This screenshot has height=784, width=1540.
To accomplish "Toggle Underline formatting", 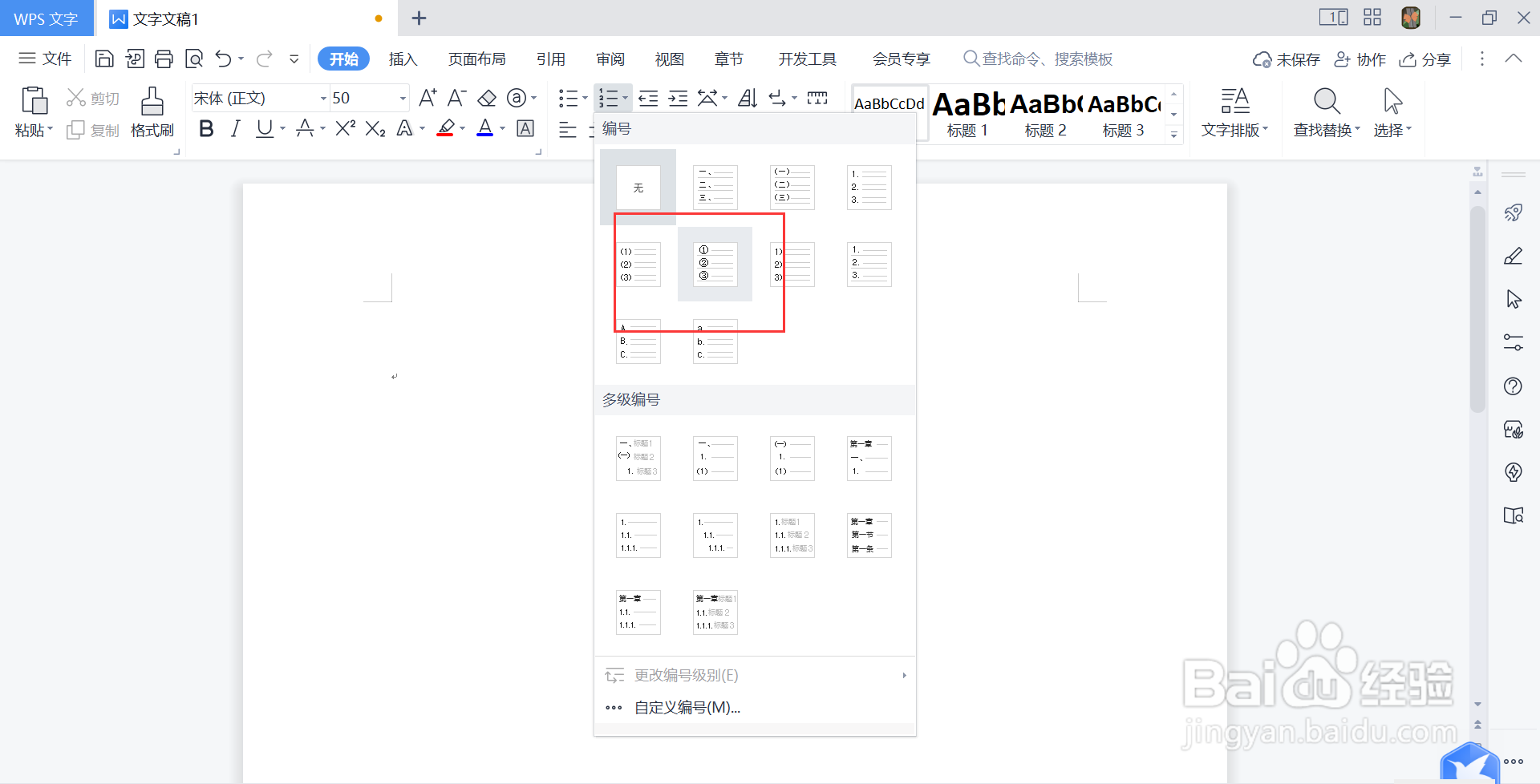I will [x=264, y=128].
